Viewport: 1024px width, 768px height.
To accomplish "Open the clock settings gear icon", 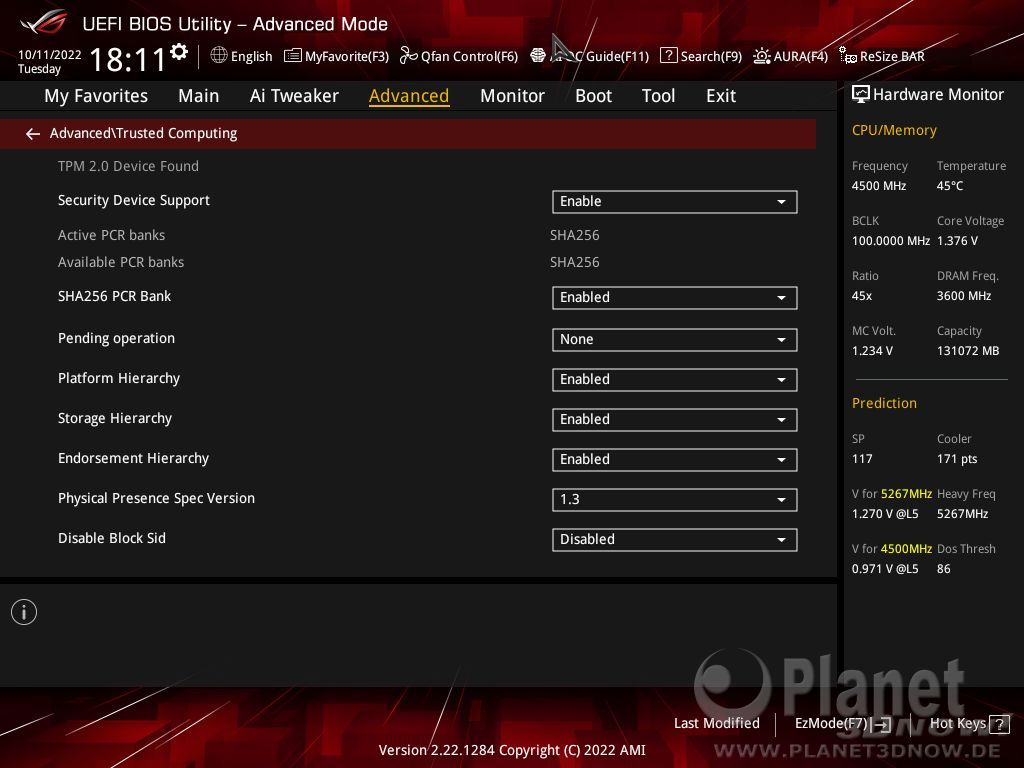I will tap(179, 52).
